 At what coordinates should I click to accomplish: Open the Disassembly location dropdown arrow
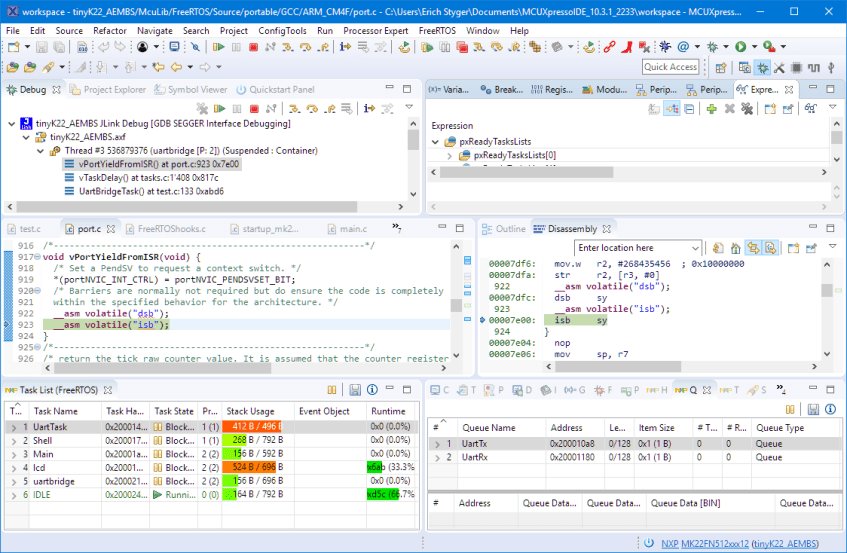click(695, 248)
